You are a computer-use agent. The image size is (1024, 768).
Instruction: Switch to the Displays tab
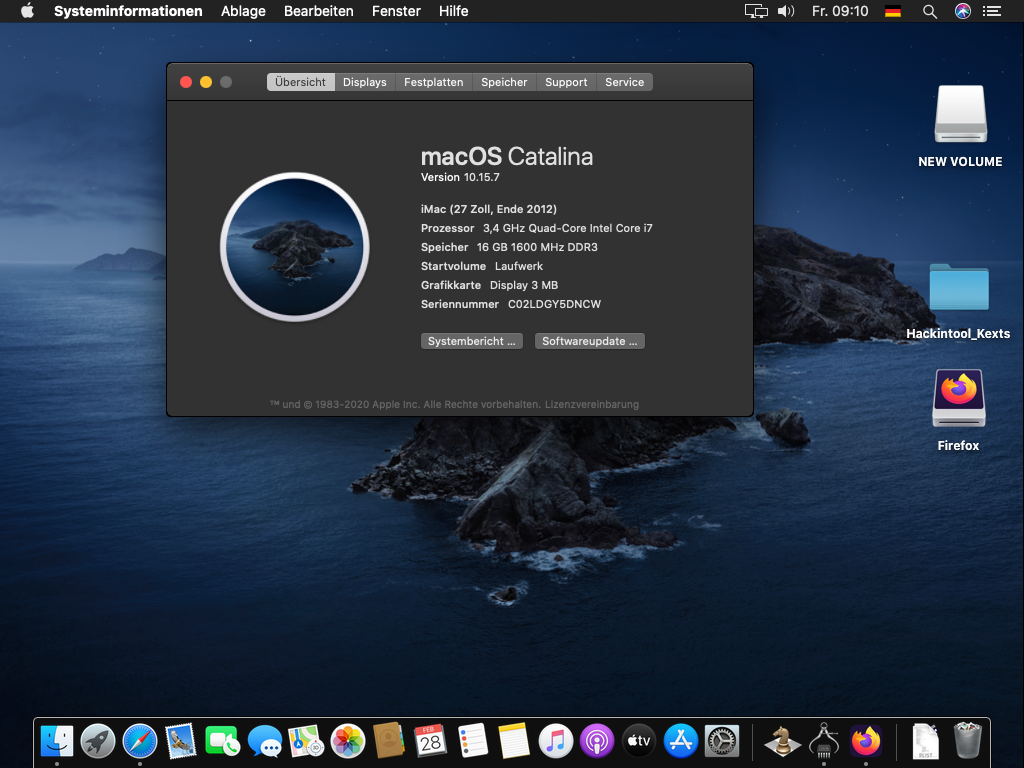364,82
